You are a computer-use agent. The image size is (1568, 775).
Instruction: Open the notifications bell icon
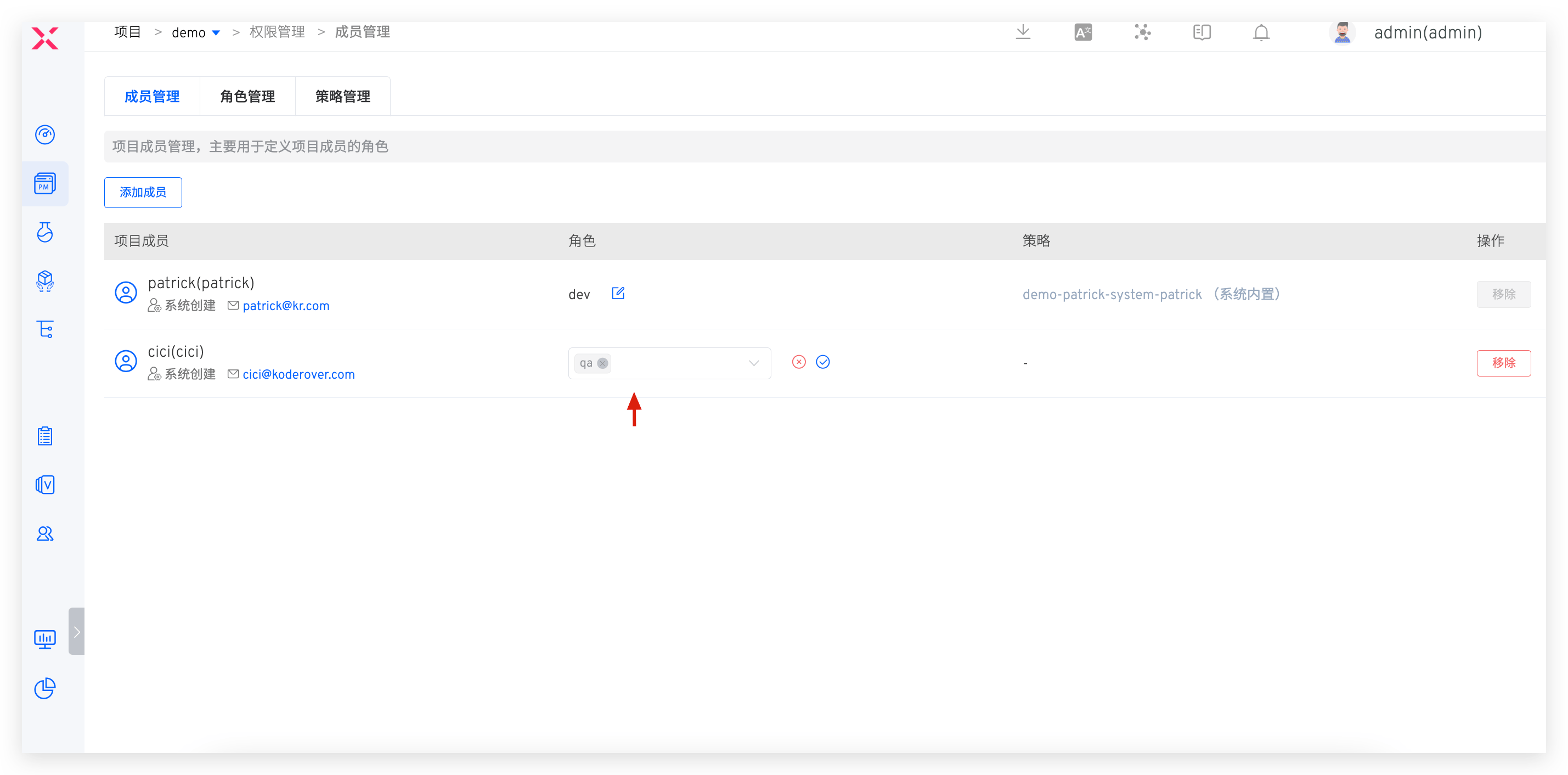pos(1261,32)
